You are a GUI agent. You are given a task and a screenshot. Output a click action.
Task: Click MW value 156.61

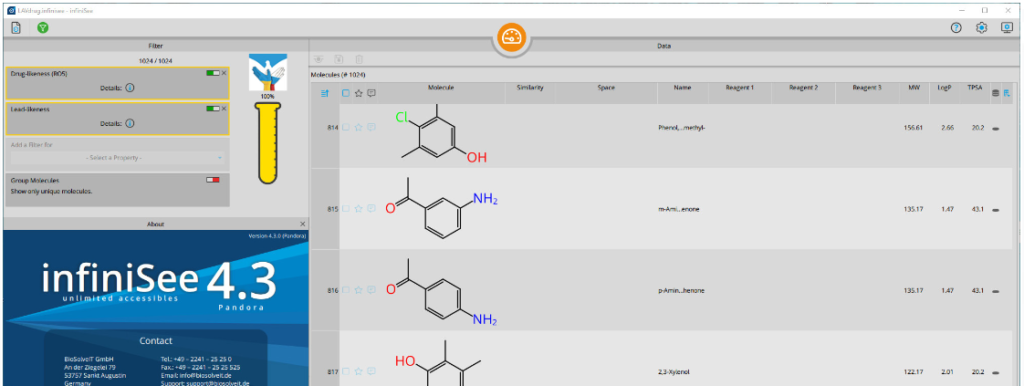pyautogui.click(x=913, y=128)
